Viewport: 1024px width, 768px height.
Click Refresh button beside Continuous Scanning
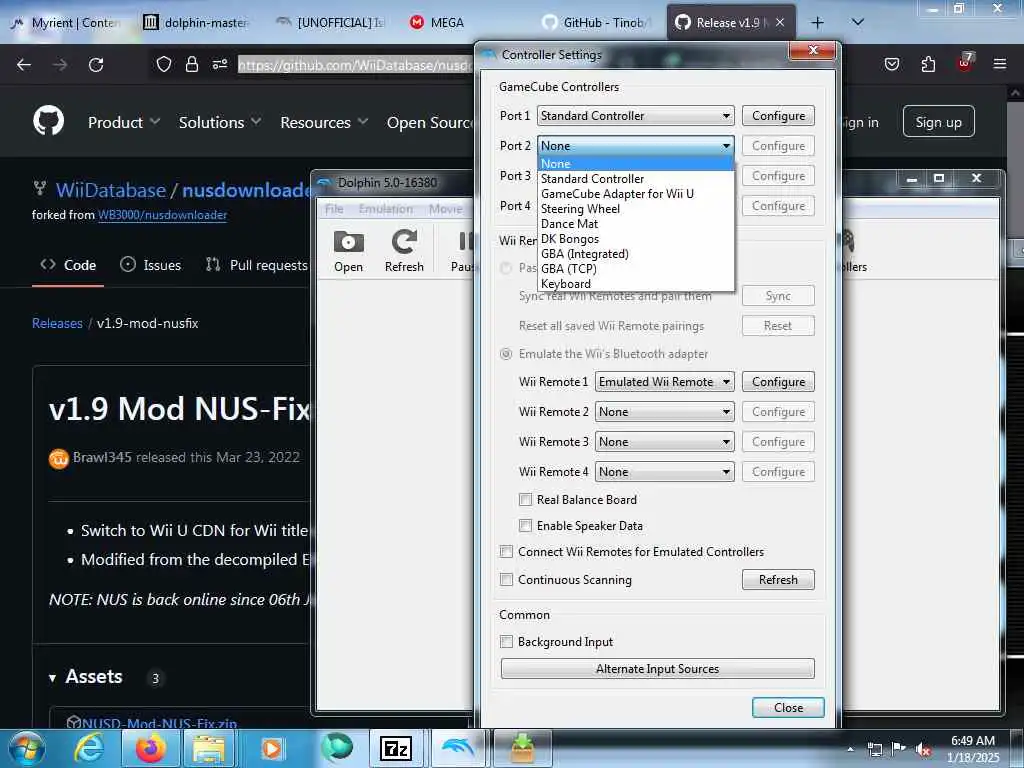(778, 580)
